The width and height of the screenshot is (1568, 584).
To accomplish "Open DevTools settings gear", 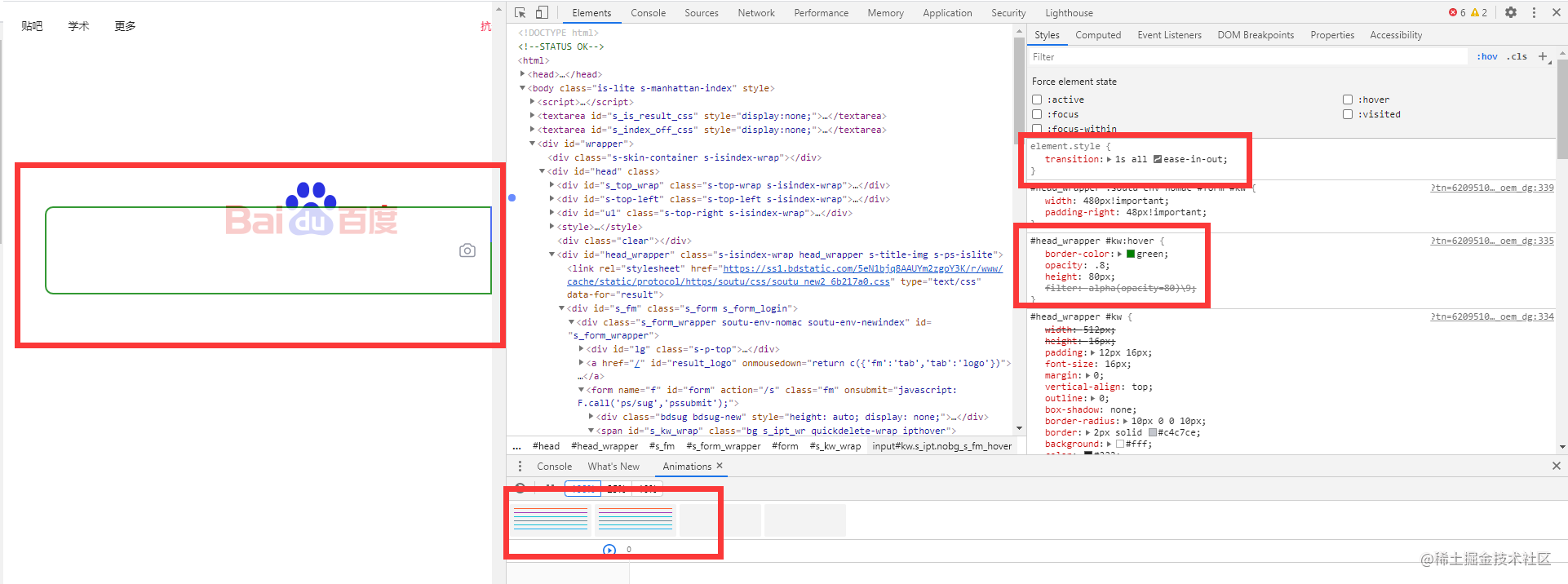I will point(1511,12).
